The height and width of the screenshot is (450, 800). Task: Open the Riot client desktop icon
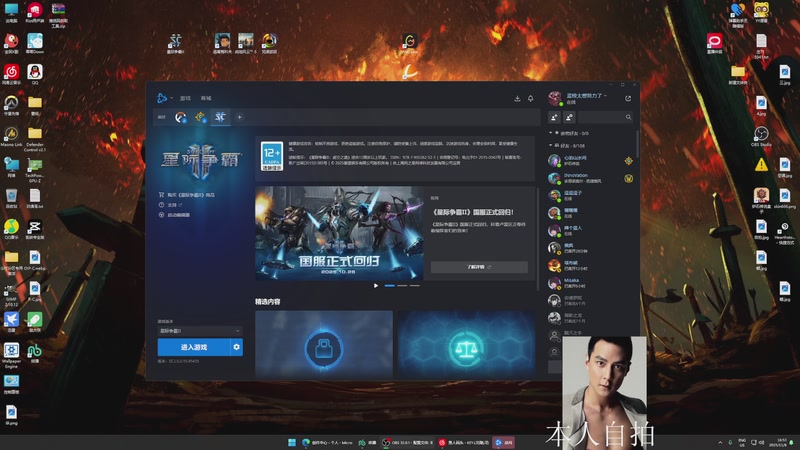tap(35, 12)
